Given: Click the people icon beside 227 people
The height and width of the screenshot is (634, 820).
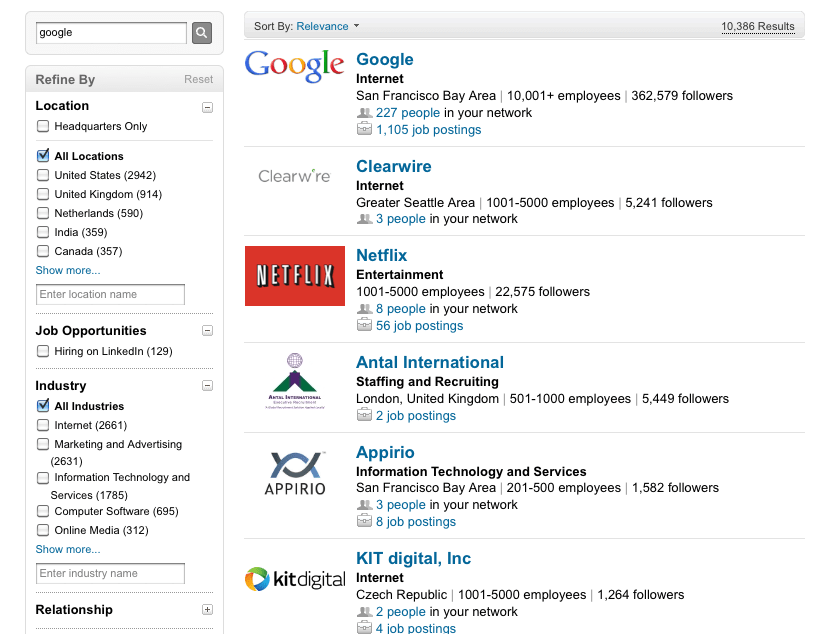Looking at the screenshot, I should [x=364, y=113].
